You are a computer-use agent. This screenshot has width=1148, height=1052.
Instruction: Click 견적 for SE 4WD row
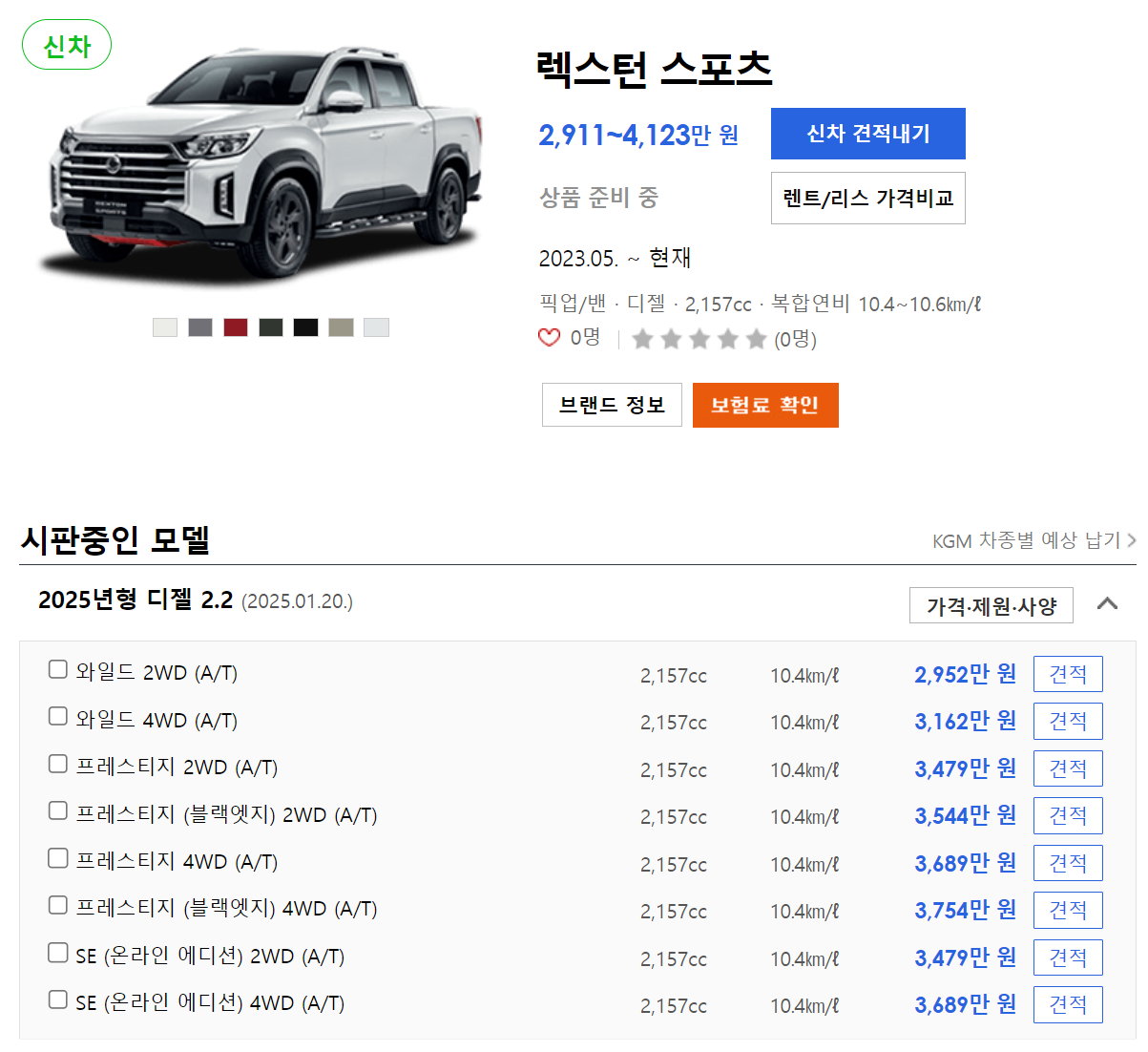pyautogui.click(x=1068, y=1004)
